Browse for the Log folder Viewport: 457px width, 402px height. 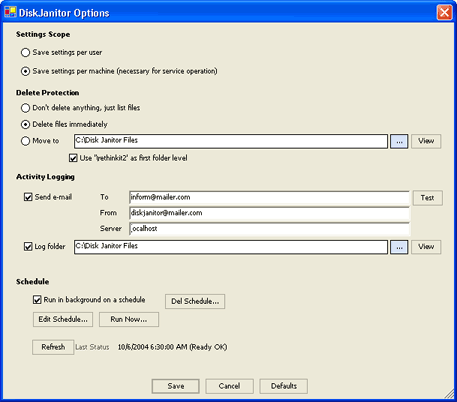click(399, 247)
